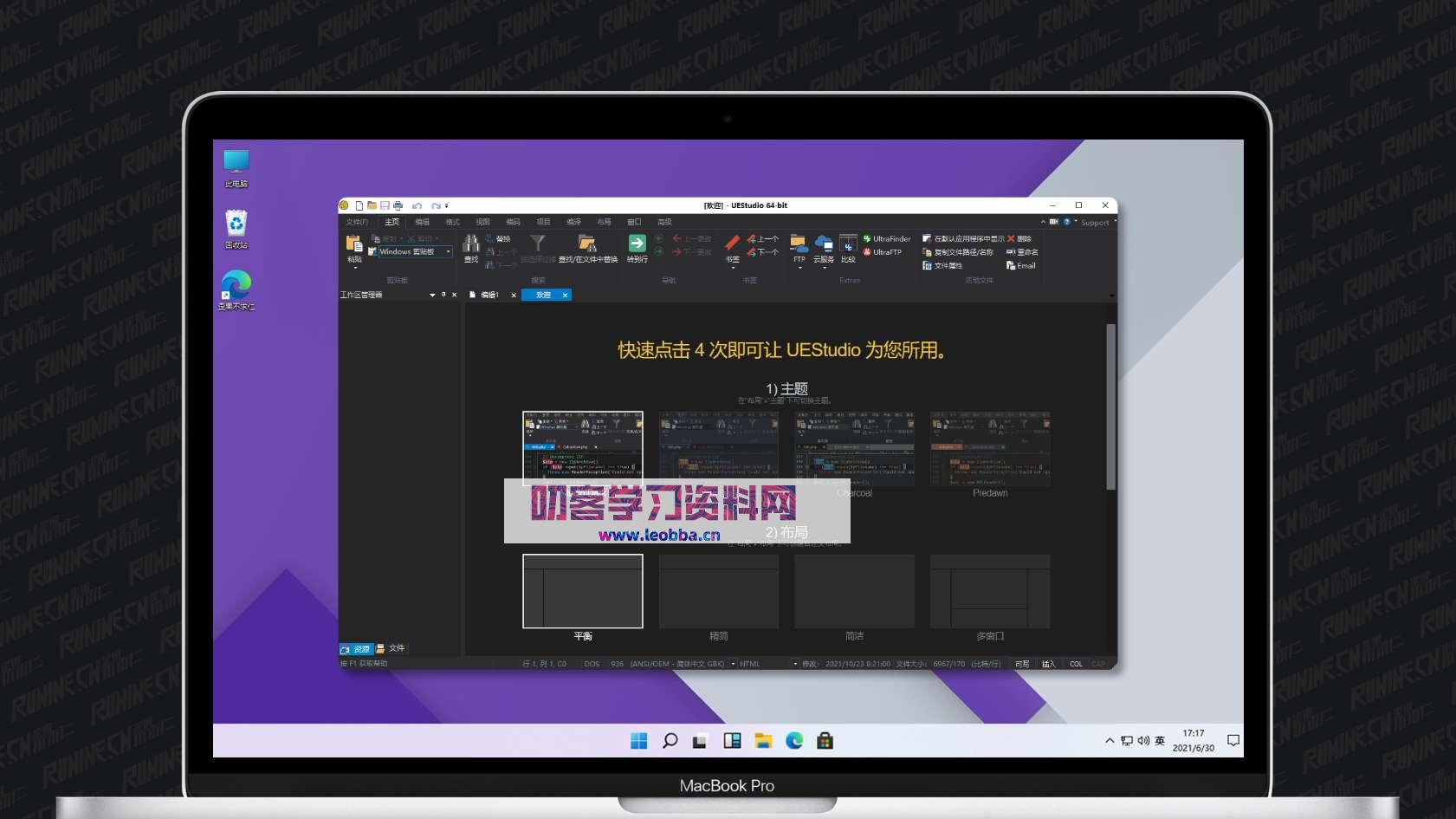Toggle COL mode in status bar
The width and height of the screenshot is (1456, 819).
coord(1076,665)
